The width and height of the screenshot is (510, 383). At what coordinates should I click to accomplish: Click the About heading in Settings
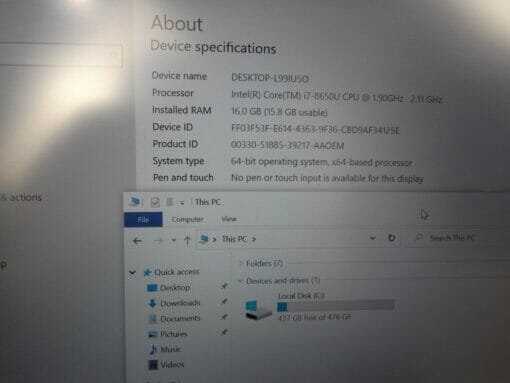coord(177,24)
